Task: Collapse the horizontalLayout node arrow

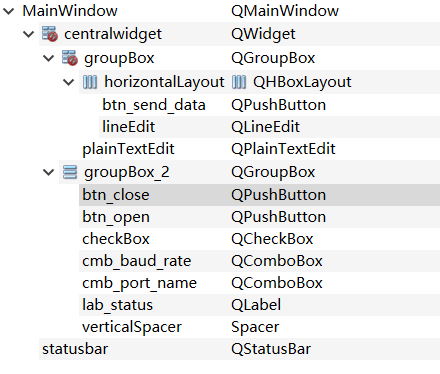Action: pyautogui.click(x=69, y=82)
